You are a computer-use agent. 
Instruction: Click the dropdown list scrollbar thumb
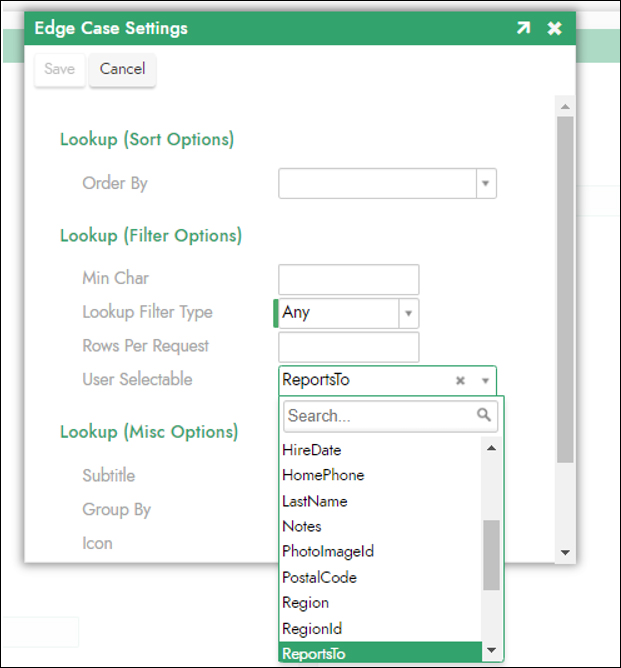point(491,555)
